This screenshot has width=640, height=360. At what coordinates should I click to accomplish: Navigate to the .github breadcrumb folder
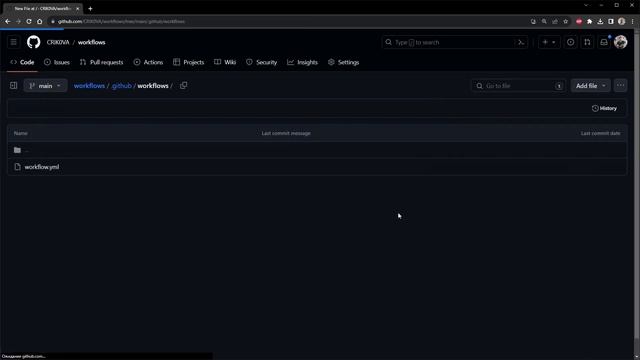pos(122,86)
